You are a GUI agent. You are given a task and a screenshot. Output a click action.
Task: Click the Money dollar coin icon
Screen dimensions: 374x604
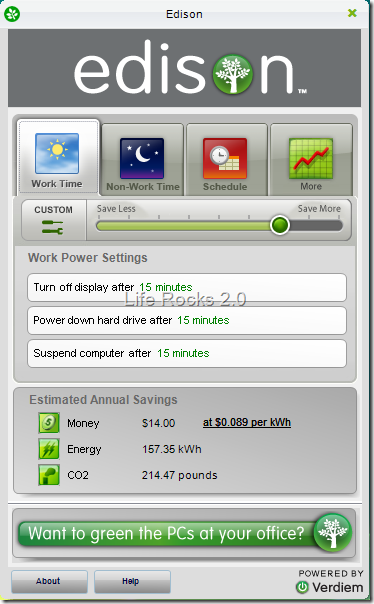coord(49,423)
